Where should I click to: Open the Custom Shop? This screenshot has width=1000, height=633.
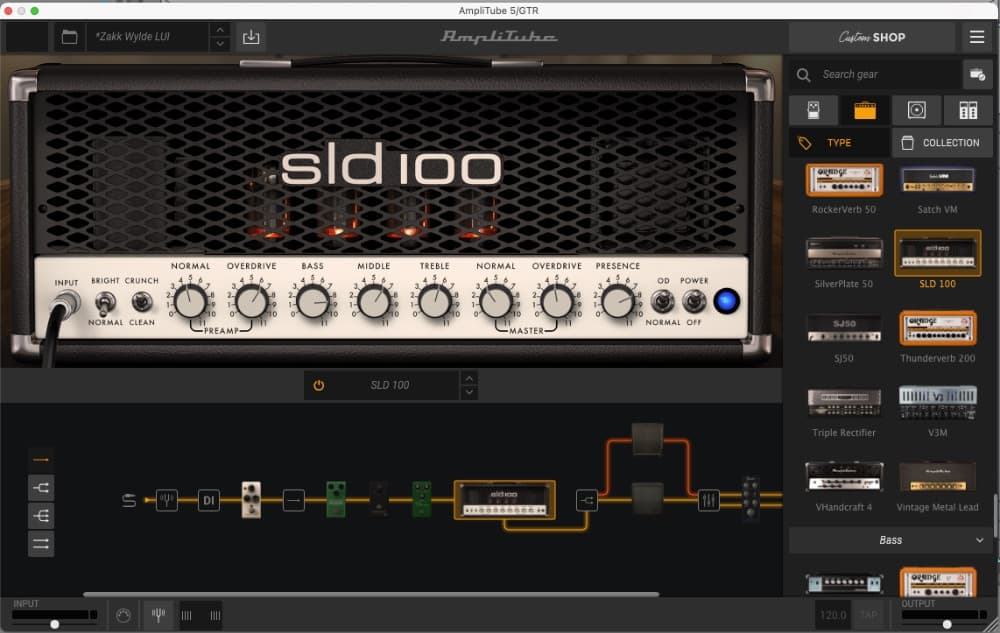872,37
